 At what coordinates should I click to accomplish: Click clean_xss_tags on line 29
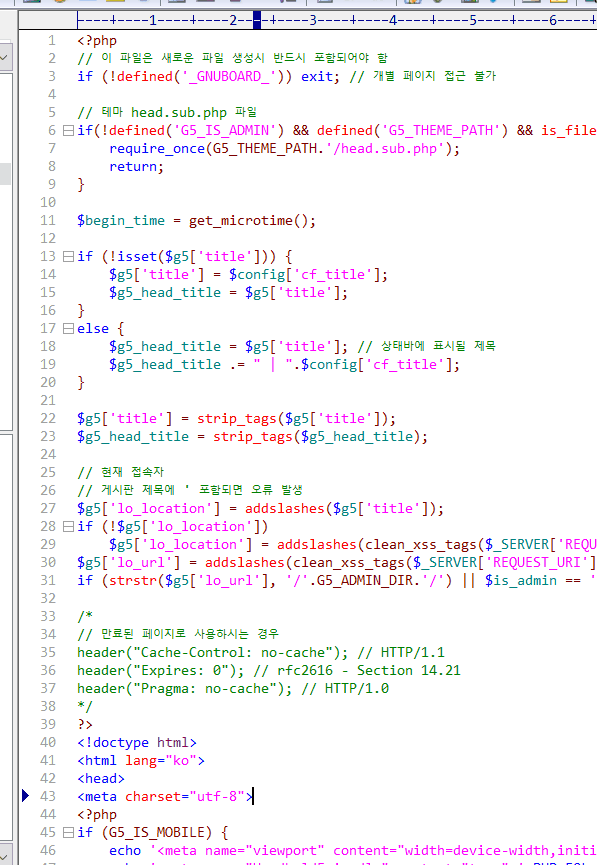(420, 544)
